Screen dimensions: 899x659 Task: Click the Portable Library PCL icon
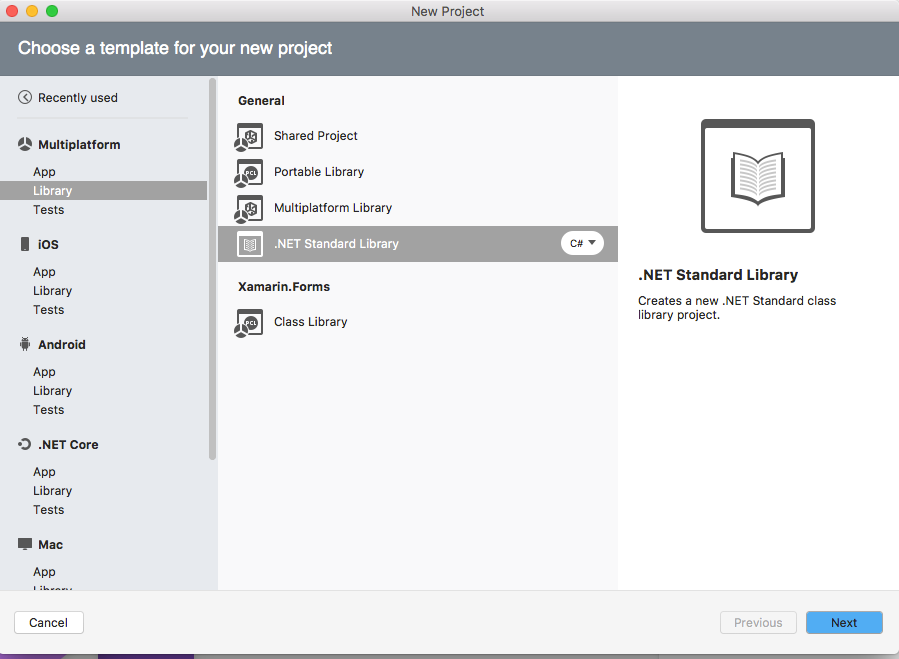(249, 173)
